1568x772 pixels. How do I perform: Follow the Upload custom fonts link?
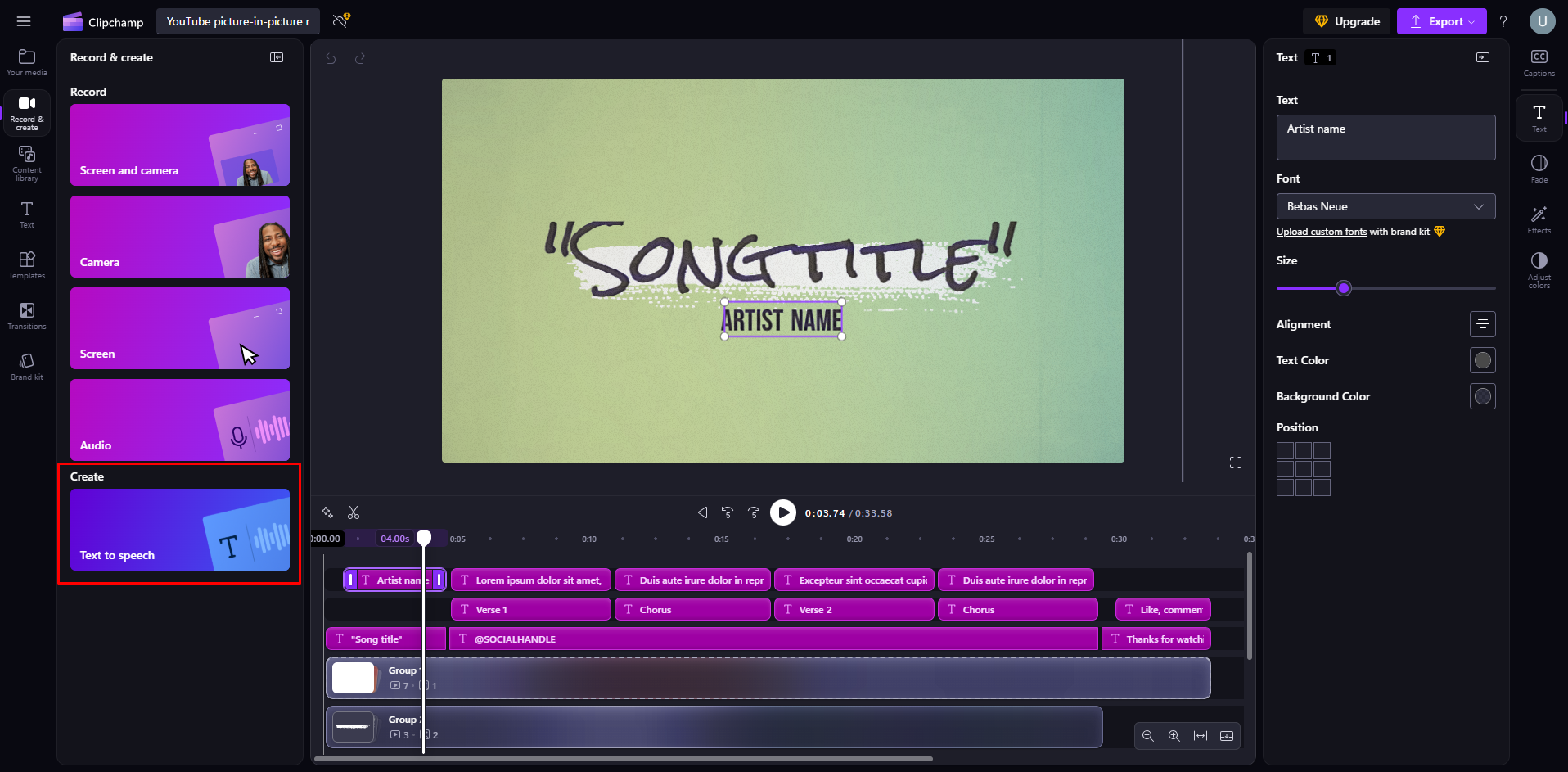1322,232
